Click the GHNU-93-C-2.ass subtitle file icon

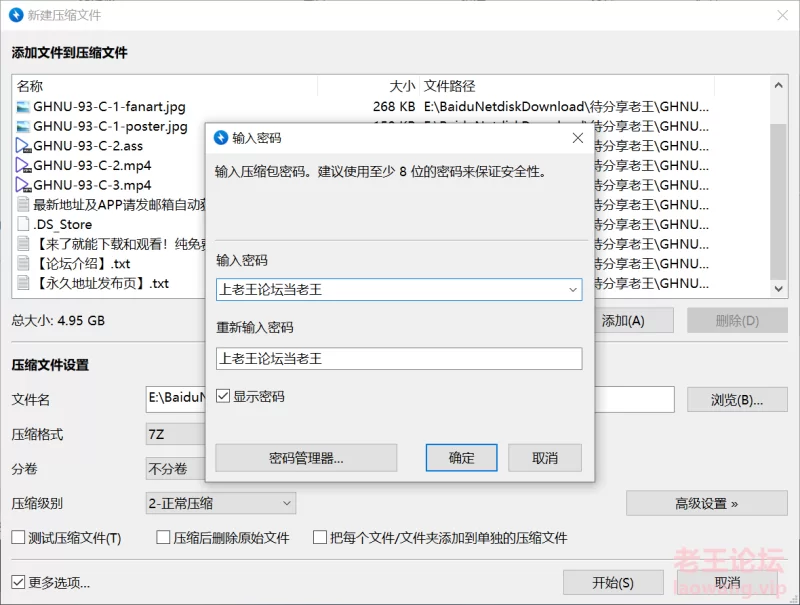[23, 146]
